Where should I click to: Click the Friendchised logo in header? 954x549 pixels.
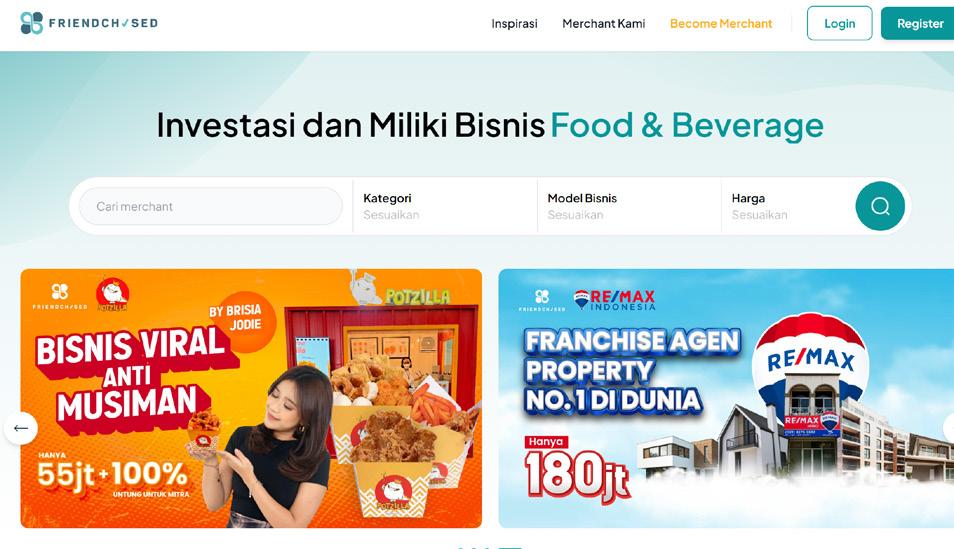click(x=89, y=23)
